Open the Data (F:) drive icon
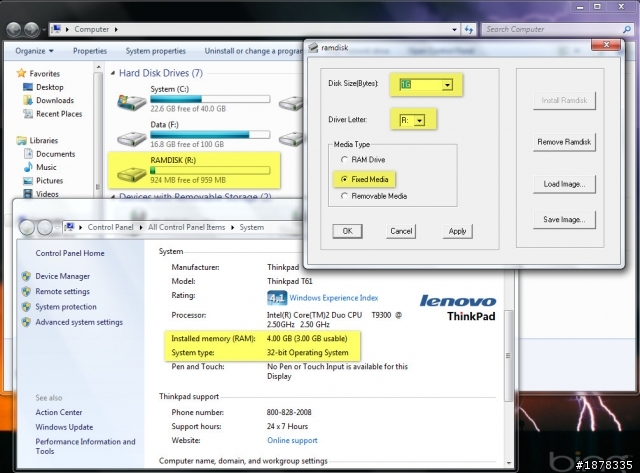This screenshot has width=640, height=473. pyautogui.click(x=131, y=139)
